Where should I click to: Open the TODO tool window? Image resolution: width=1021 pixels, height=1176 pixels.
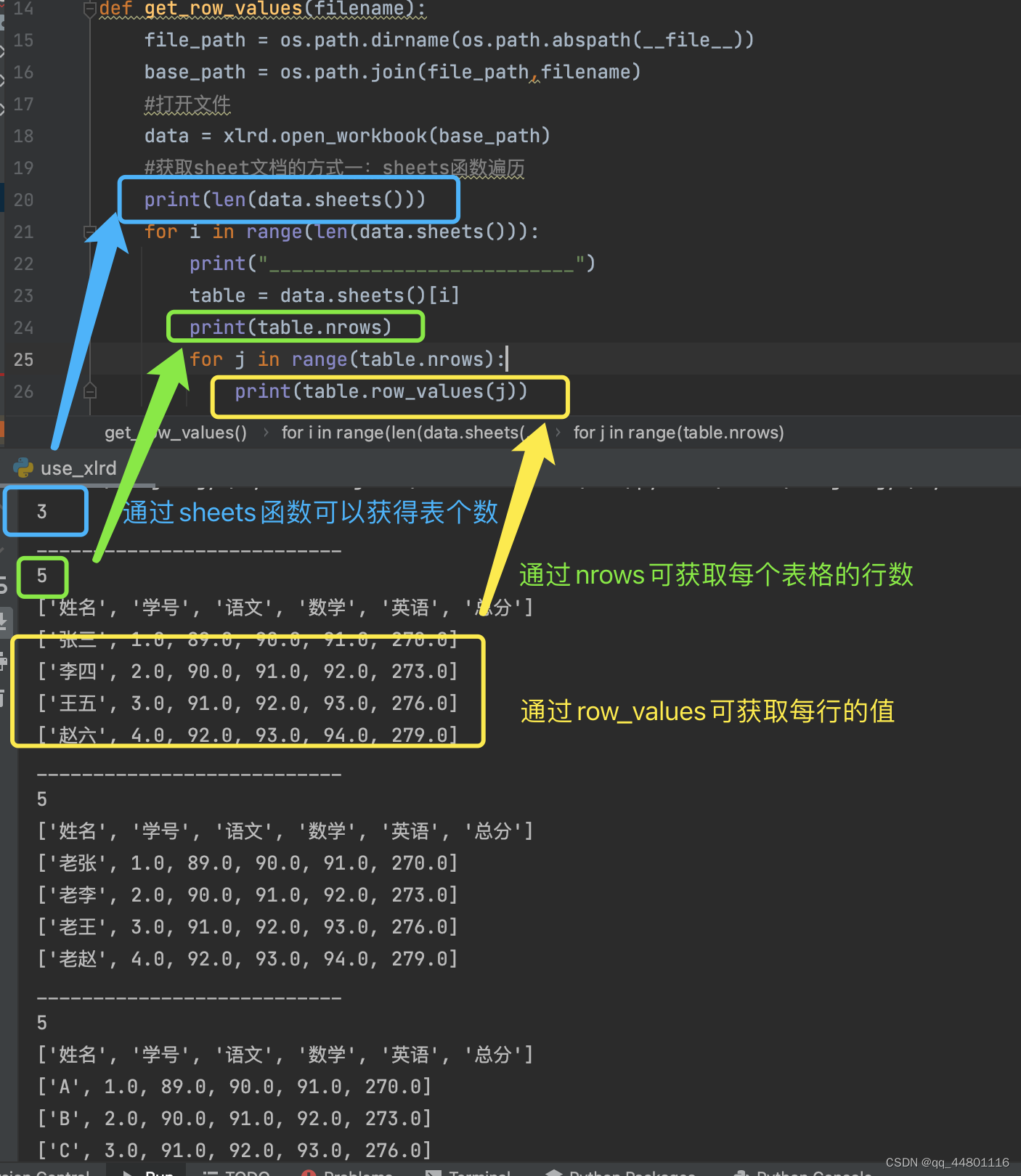237,1171
